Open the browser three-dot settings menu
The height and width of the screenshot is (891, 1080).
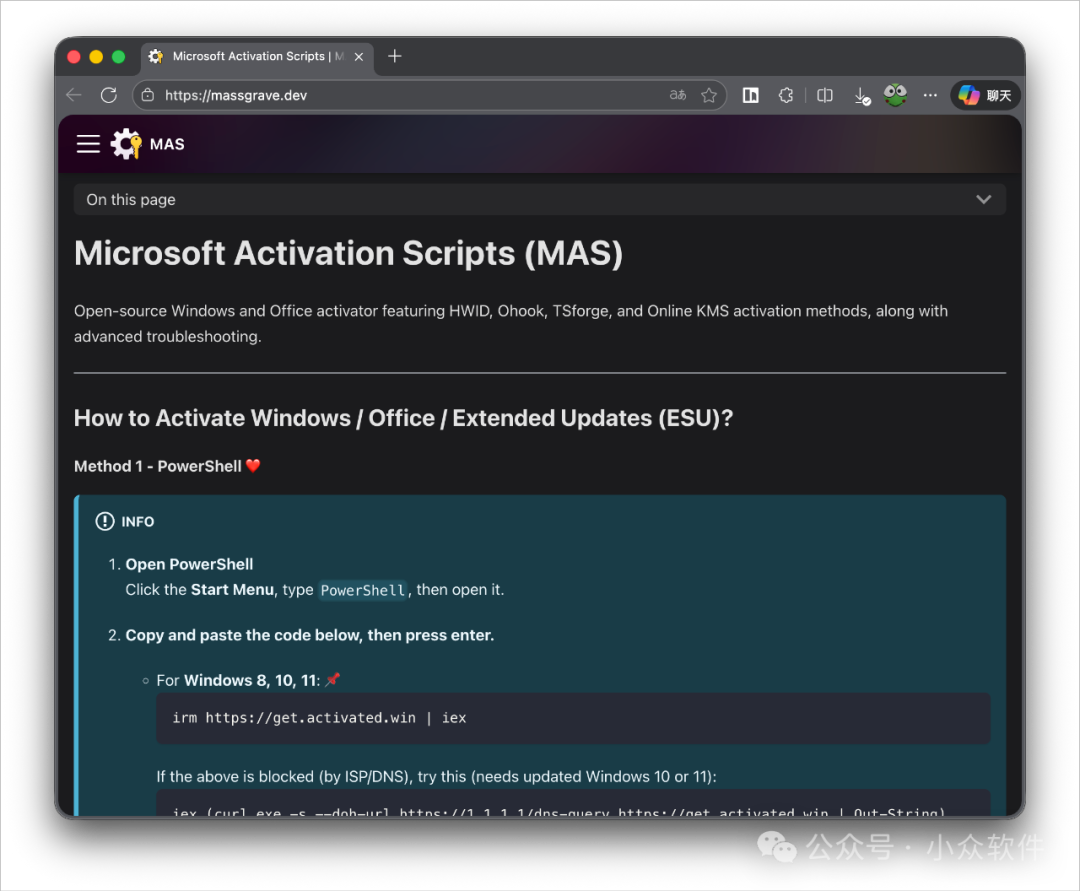click(930, 95)
